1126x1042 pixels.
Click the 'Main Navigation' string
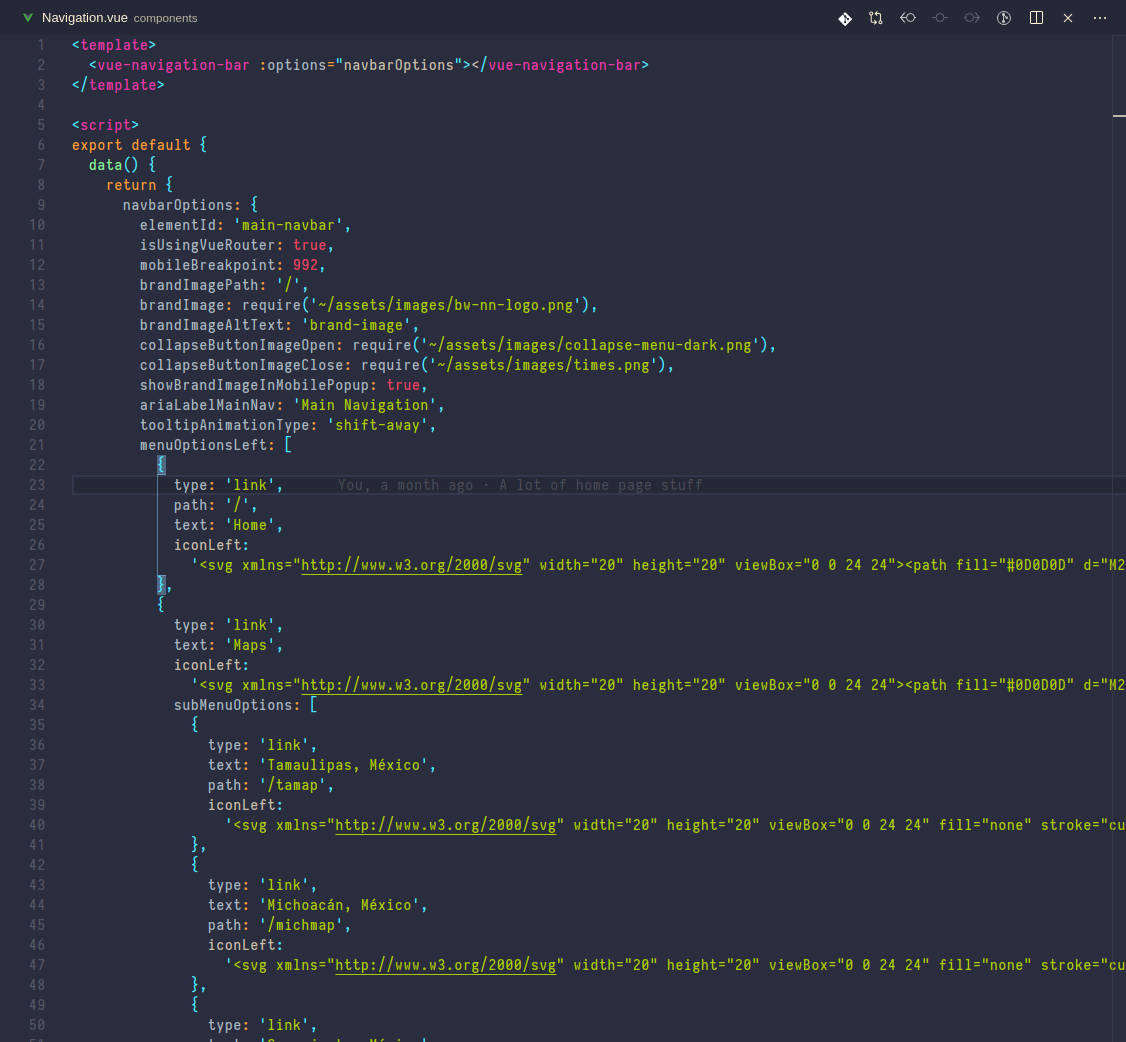(365, 406)
